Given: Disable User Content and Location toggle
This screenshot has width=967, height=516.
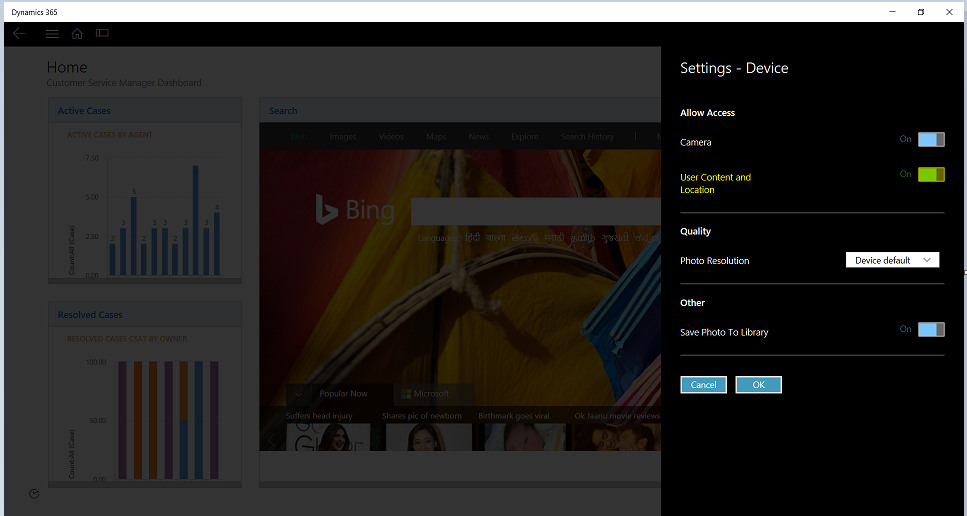Looking at the screenshot, I should (930, 175).
